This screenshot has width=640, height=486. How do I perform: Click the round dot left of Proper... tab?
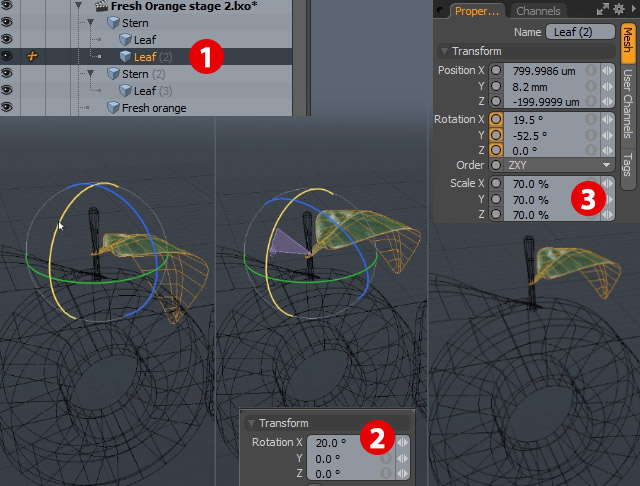pos(440,11)
